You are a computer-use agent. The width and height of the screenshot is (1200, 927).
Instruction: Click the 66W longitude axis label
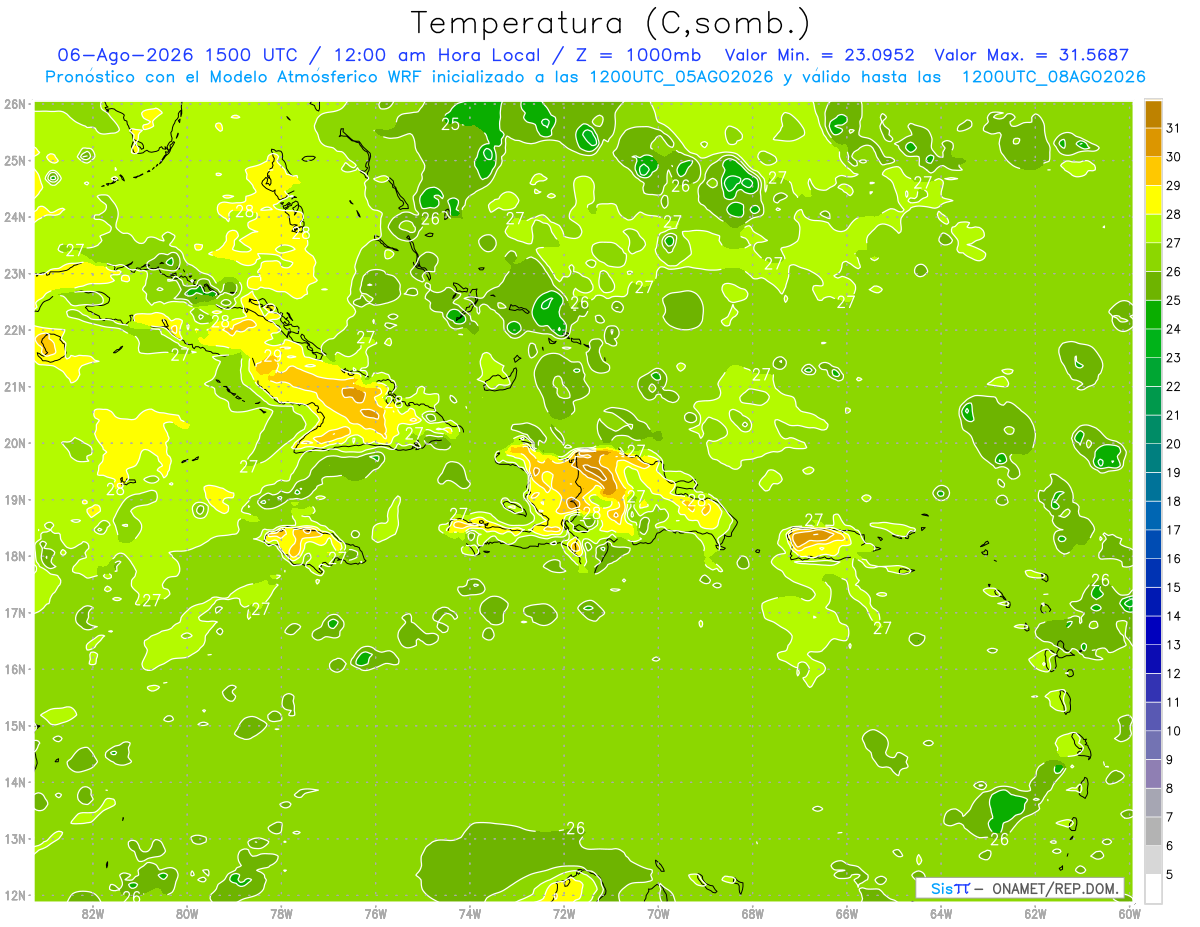tap(847, 913)
